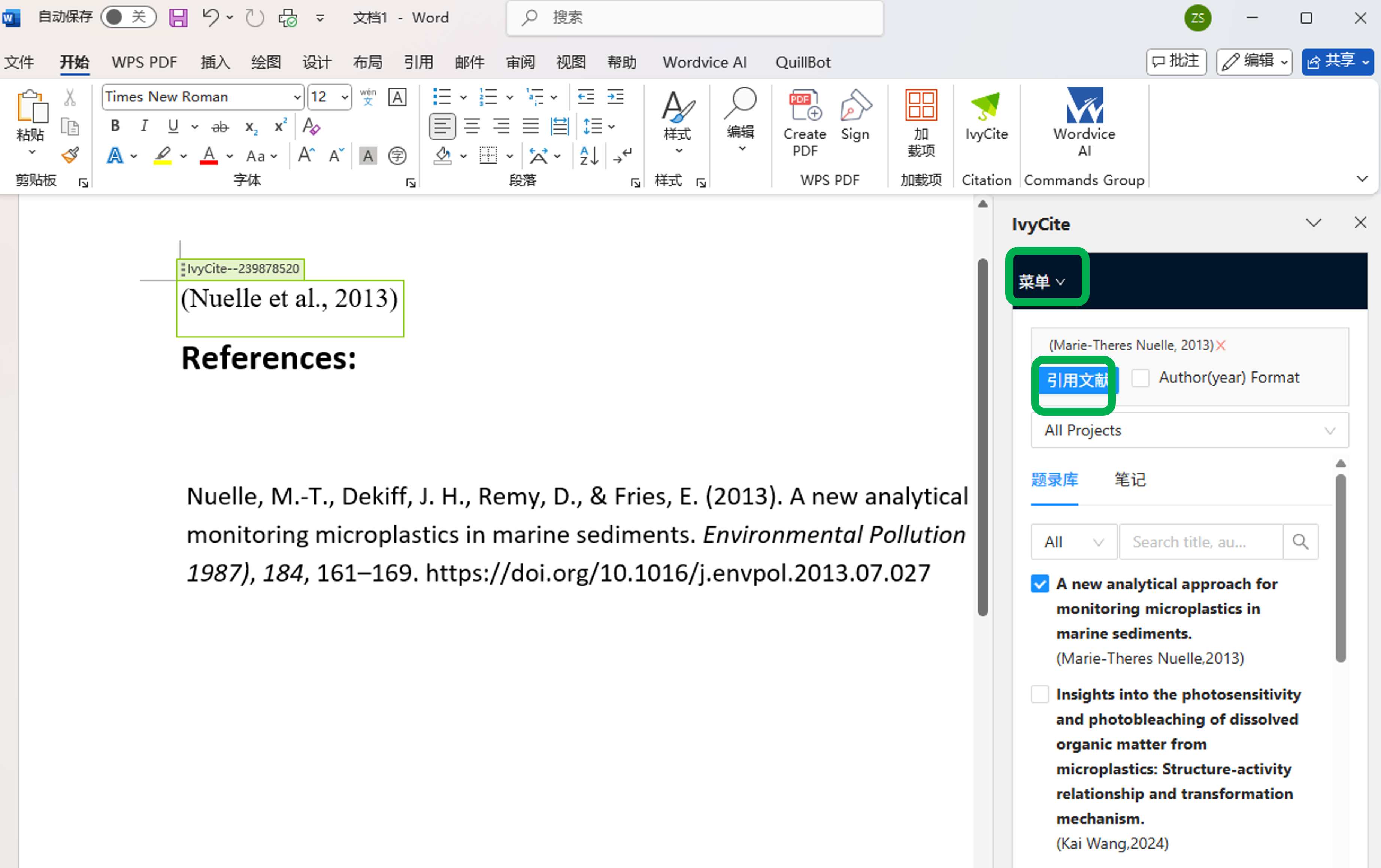Open the Wordvice AI ribbon tab
The height and width of the screenshot is (868, 1381).
pos(705,62)
